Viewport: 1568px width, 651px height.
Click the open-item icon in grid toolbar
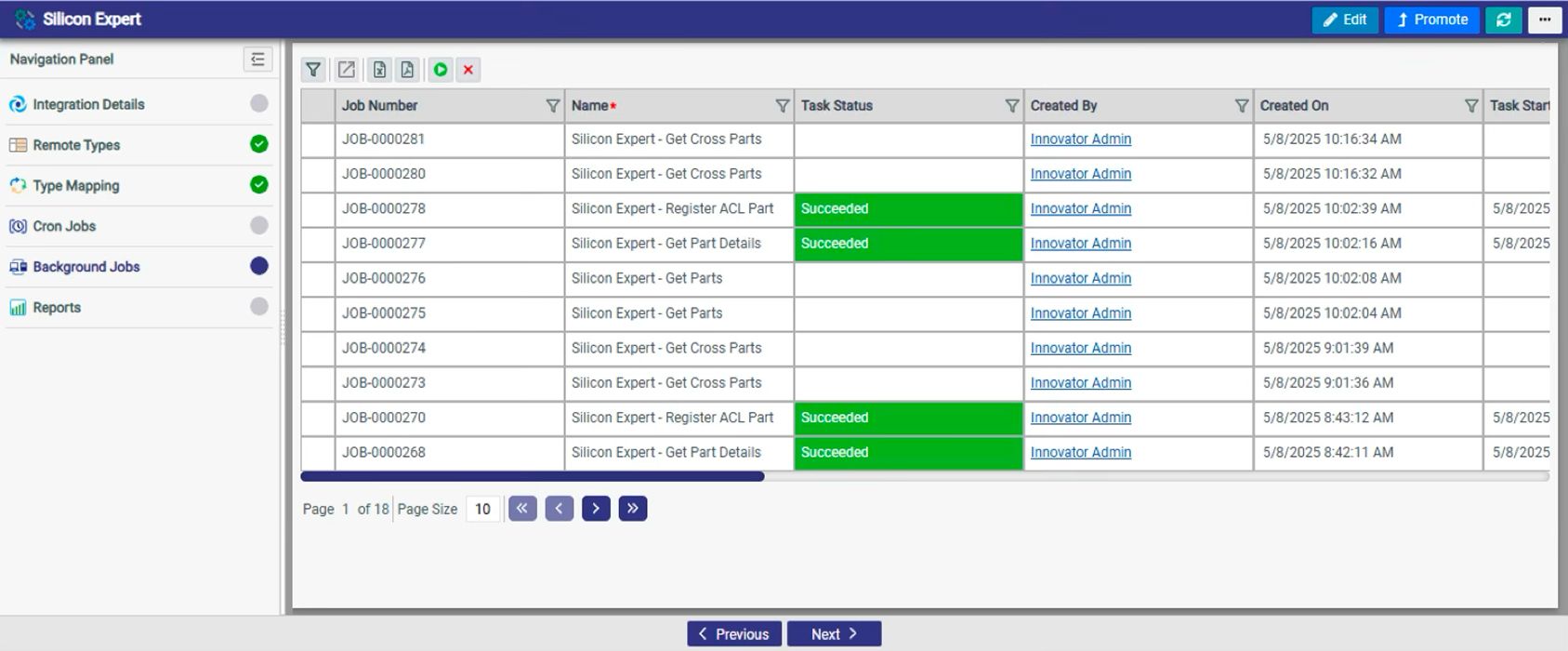(346, 70)
